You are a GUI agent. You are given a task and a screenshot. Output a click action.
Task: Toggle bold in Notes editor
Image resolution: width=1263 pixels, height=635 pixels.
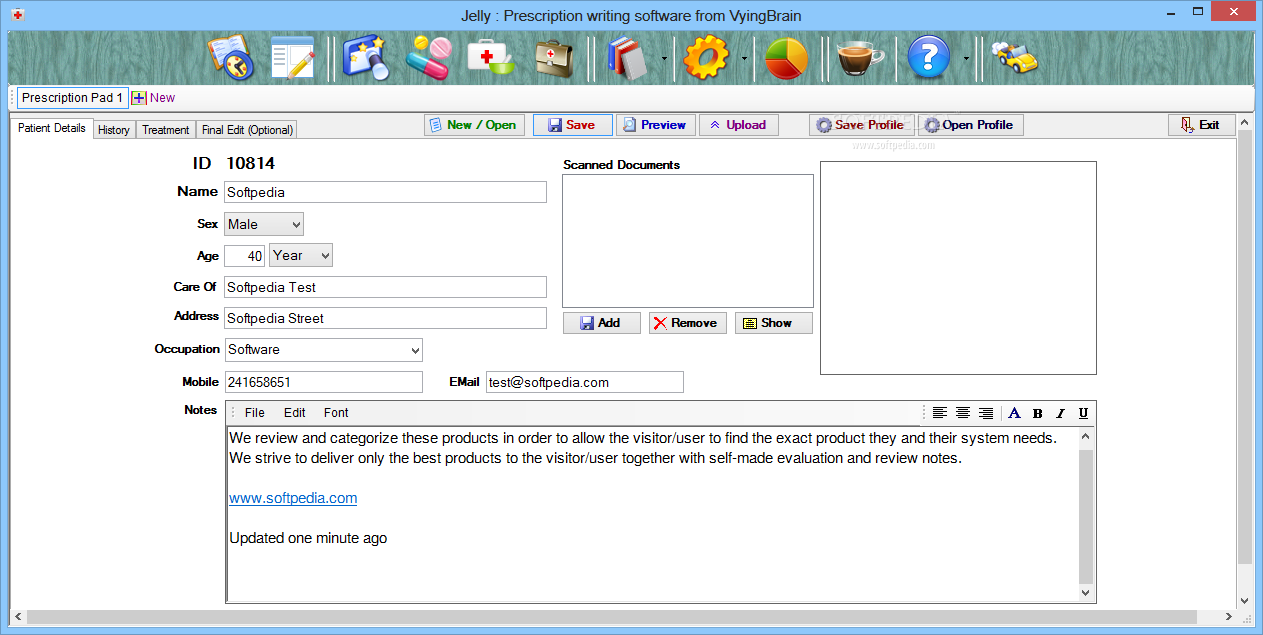(1038, 413)
